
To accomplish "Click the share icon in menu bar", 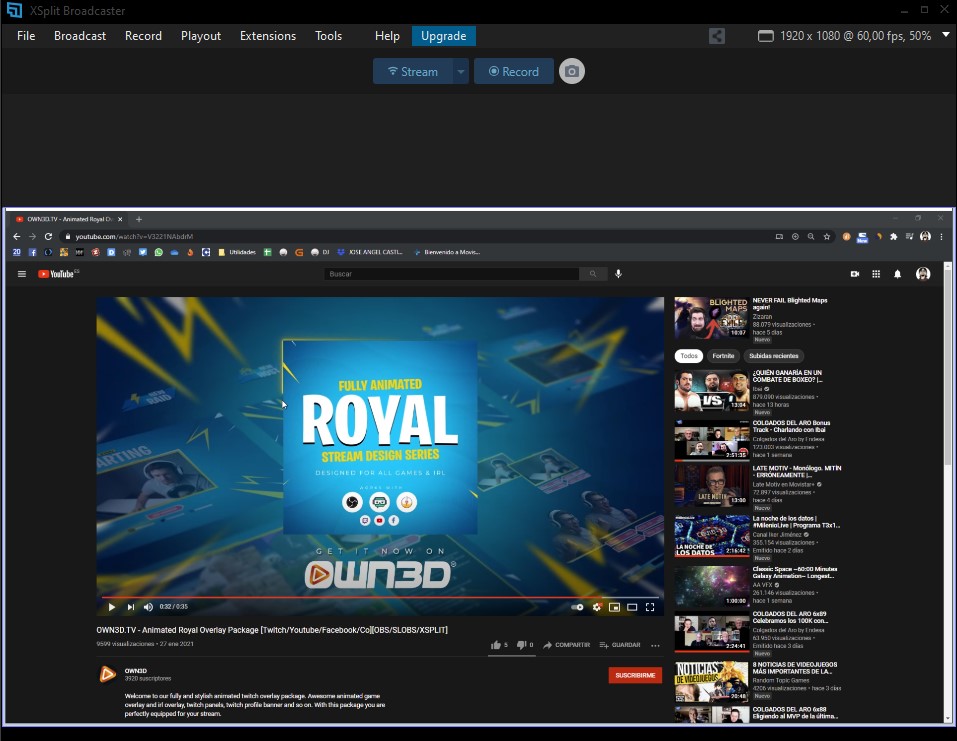I will click(x=717, y=36).
